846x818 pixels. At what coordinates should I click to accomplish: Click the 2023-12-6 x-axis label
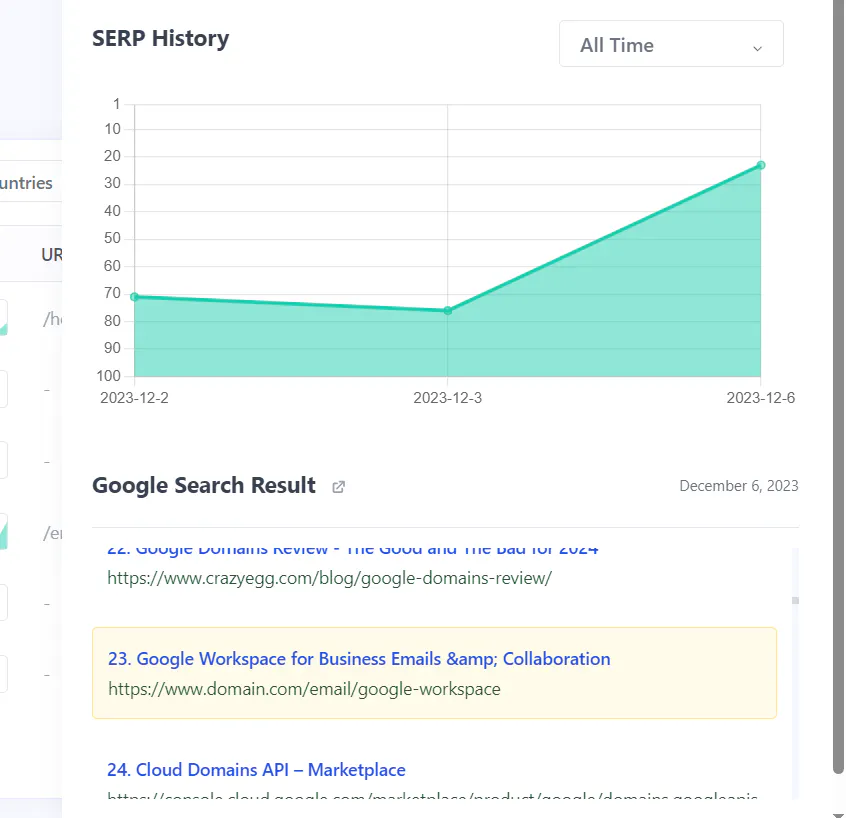click(761, 398)
